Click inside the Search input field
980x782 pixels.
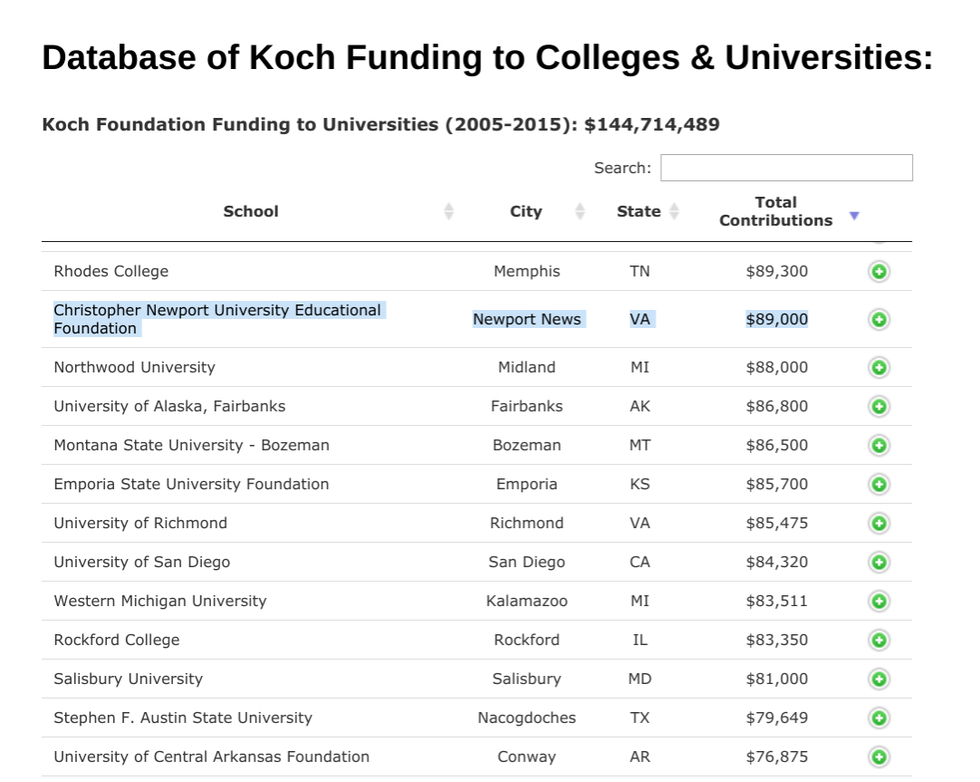pyautogui.click(x=786, y=168)
